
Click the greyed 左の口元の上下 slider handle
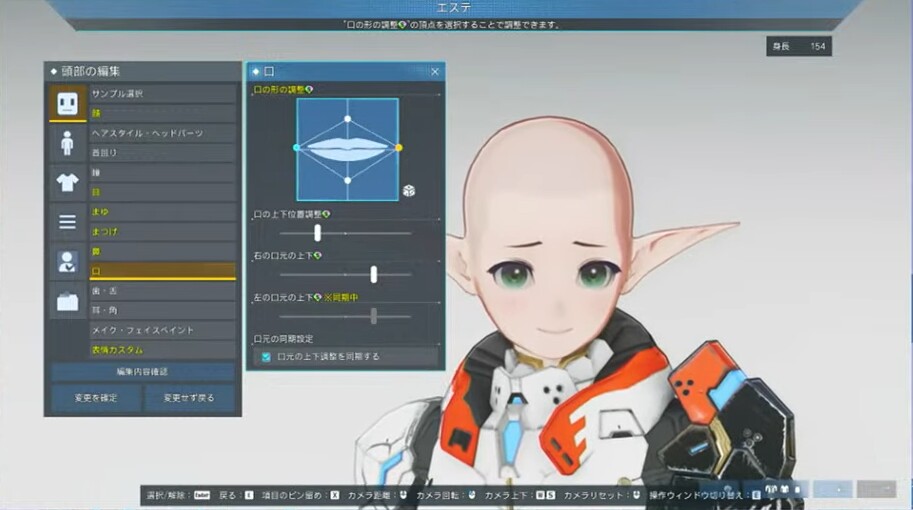coord(374,316)
